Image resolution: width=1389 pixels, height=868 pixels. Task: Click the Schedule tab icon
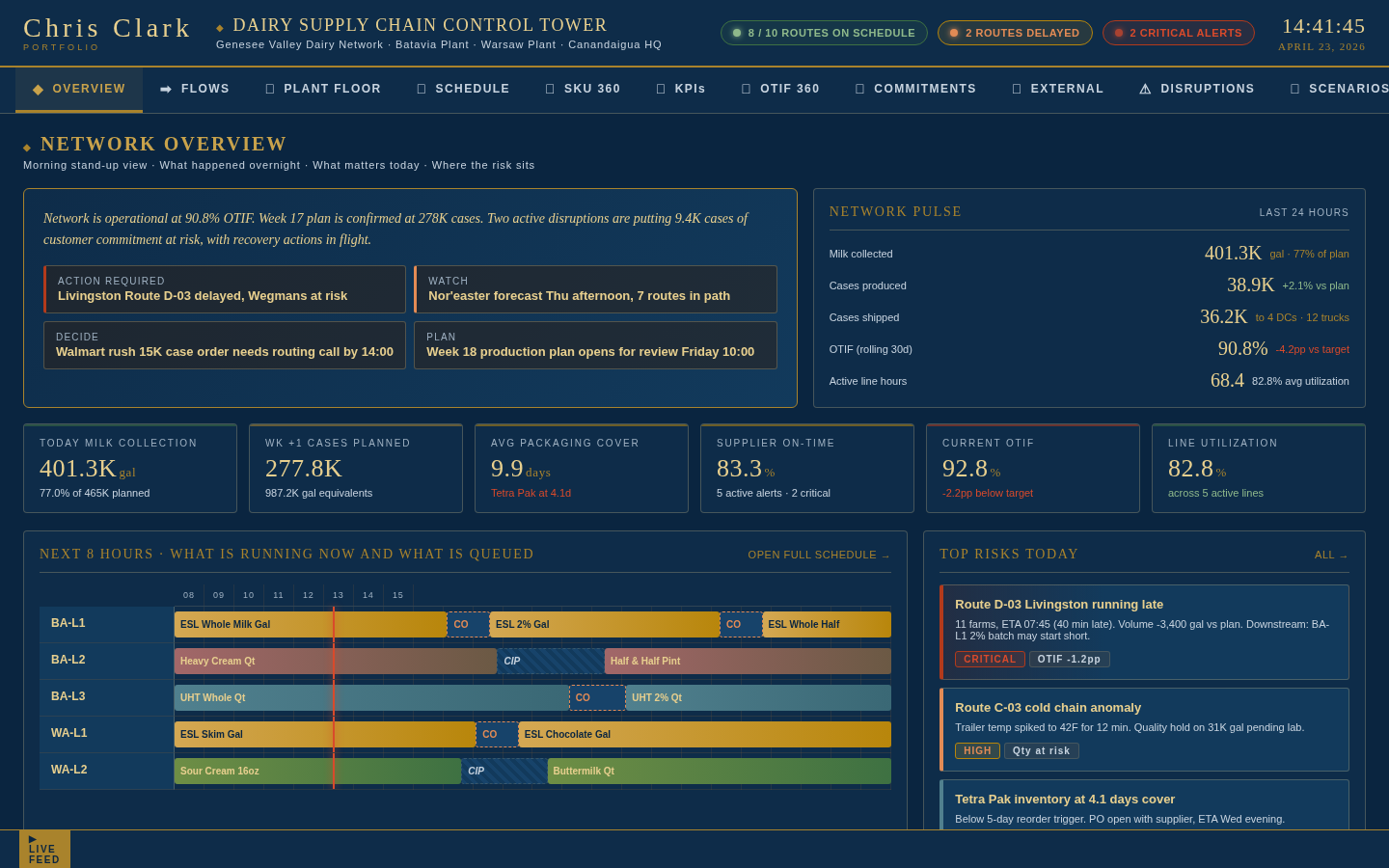point(422,89)
